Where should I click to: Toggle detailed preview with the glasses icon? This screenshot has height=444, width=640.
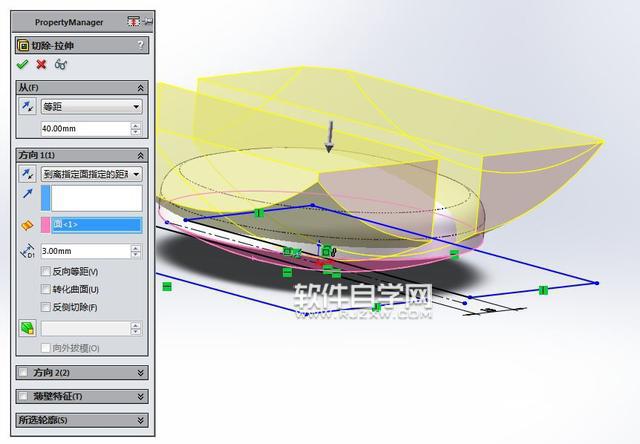point(60,64)
